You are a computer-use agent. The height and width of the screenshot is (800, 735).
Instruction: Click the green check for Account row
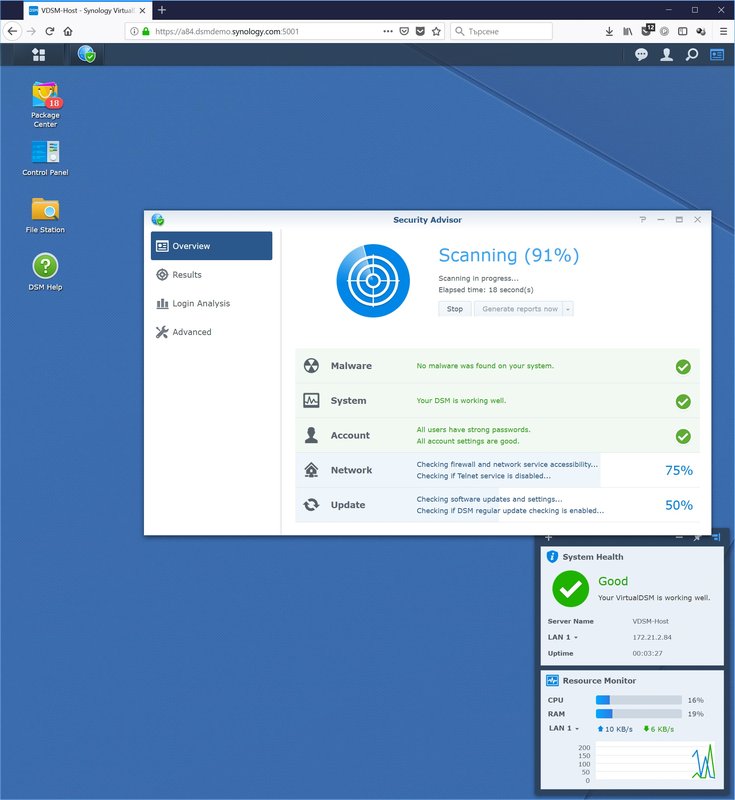coord(683,436)
